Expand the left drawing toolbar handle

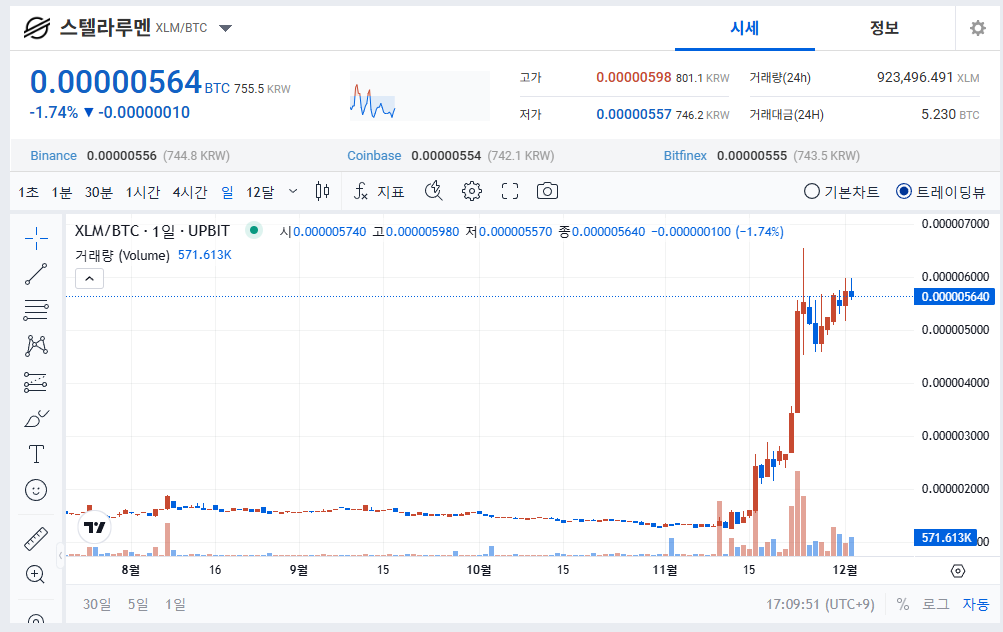(x=61, y=555)
